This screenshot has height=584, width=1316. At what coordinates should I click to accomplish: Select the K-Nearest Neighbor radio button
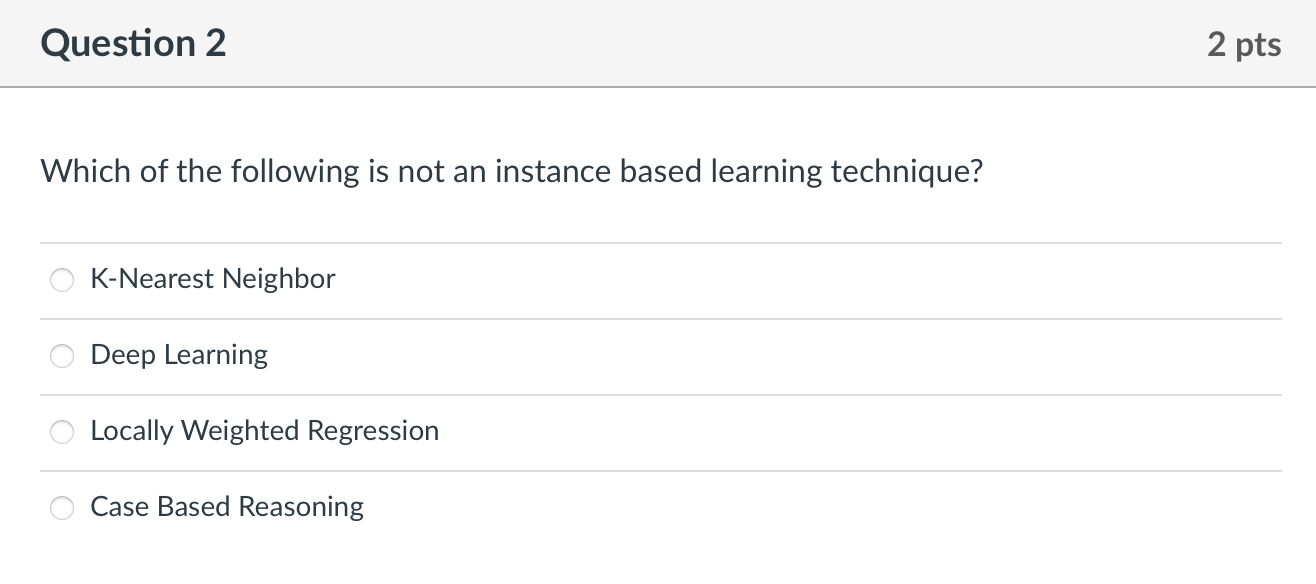click(x=62, y=280)
